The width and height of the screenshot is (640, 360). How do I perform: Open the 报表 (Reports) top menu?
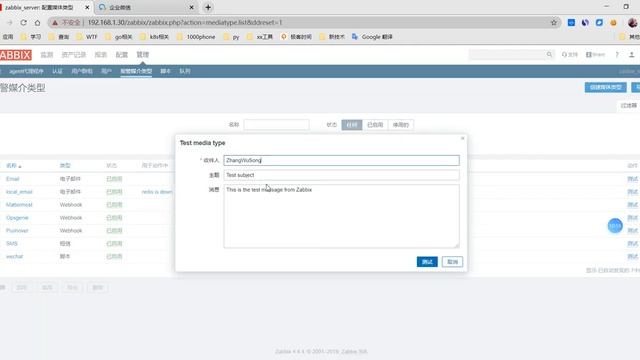tap(101, 55)
